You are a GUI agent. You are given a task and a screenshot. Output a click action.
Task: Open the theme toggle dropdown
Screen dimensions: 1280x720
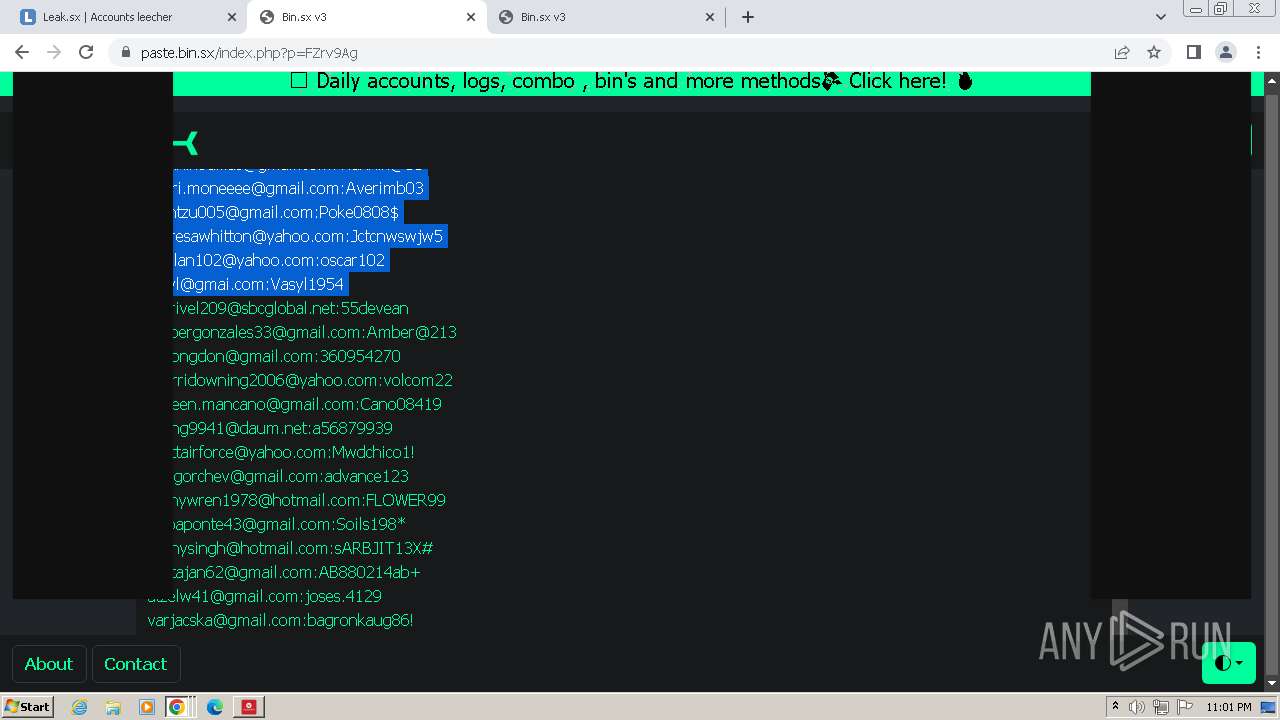coord(1229,663)
